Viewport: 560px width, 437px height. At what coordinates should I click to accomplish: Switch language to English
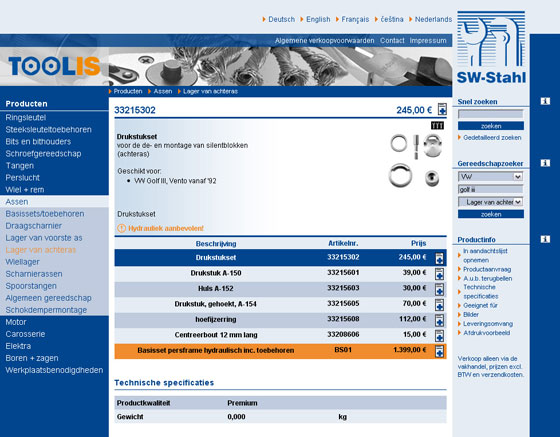coord(318,19)
